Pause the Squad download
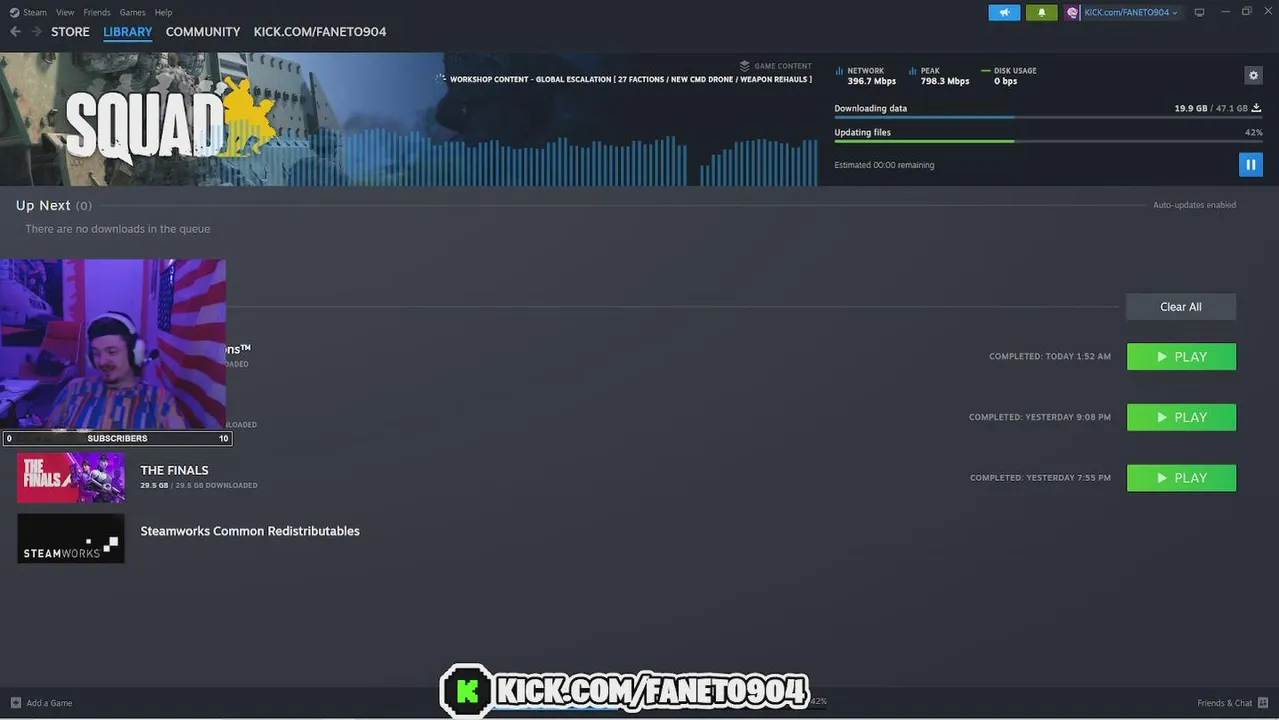The width and height of the screenshot is (1279, 720). (1250, 164)
